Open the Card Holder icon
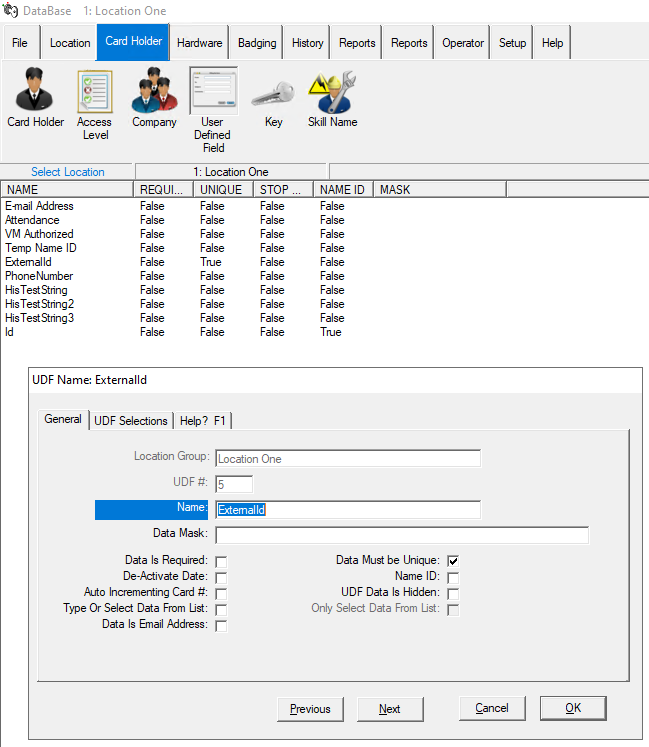This screenshot has width=649, height=747. pyautogui.click(x=34, y=90)
